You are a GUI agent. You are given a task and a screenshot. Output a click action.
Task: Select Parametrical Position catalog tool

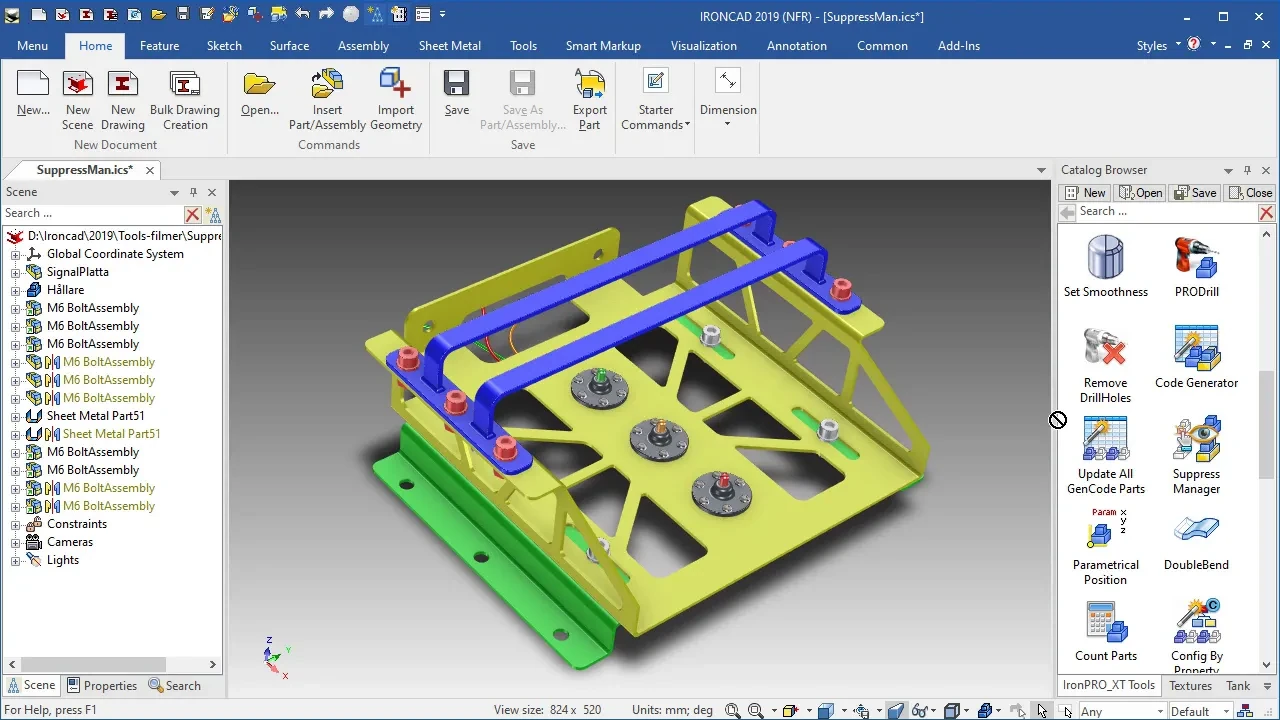pos(1106,547)
